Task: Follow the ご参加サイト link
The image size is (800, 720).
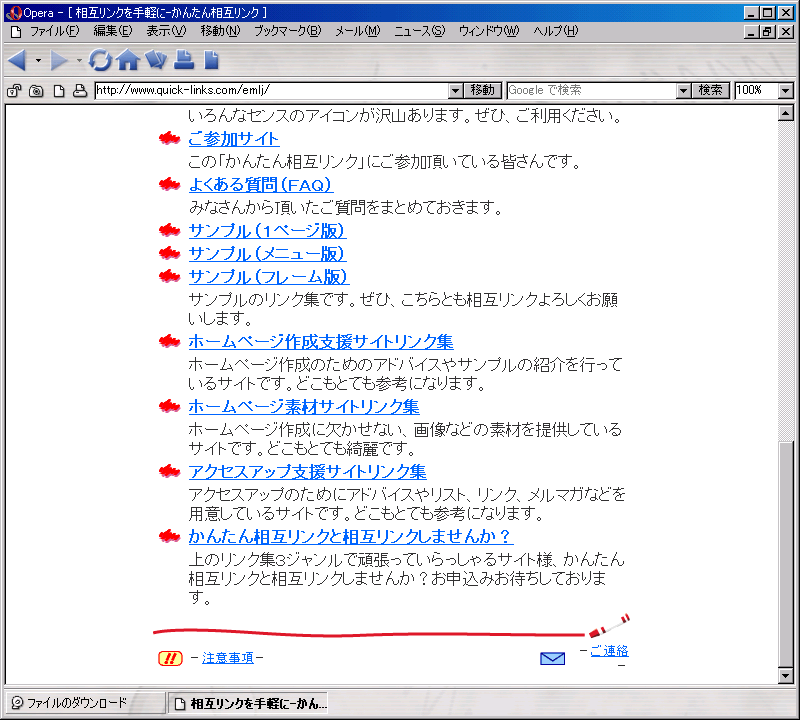Action: pyautogui.click(x=234, y=139)
